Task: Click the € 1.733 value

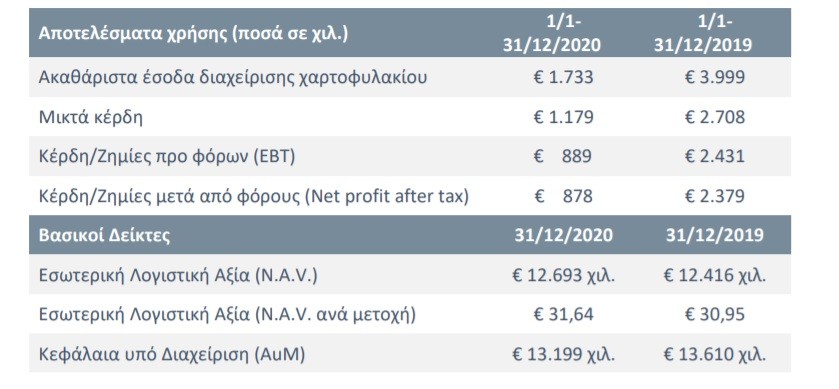Action: [x=563, y=78]
